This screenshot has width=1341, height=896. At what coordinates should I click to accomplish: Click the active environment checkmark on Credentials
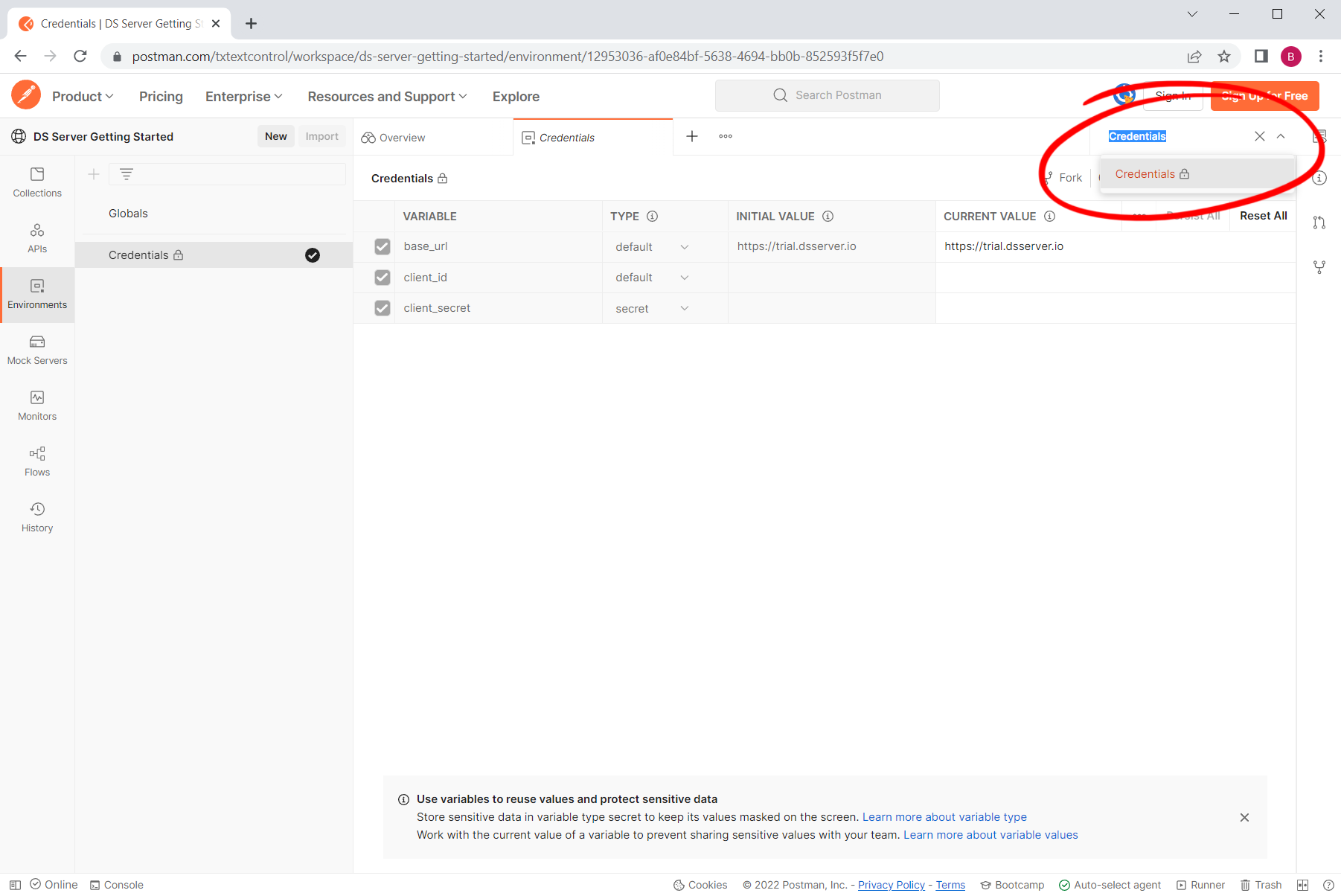313,255
